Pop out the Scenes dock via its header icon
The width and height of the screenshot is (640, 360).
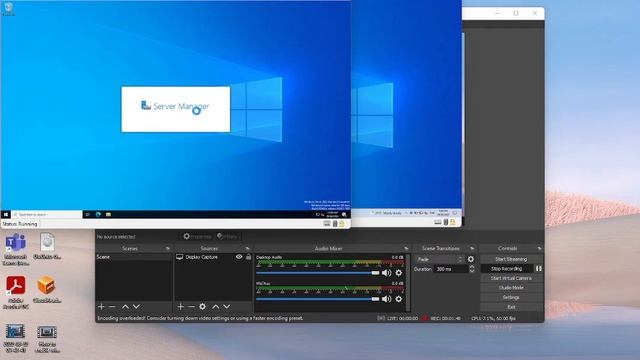[167, 248]
